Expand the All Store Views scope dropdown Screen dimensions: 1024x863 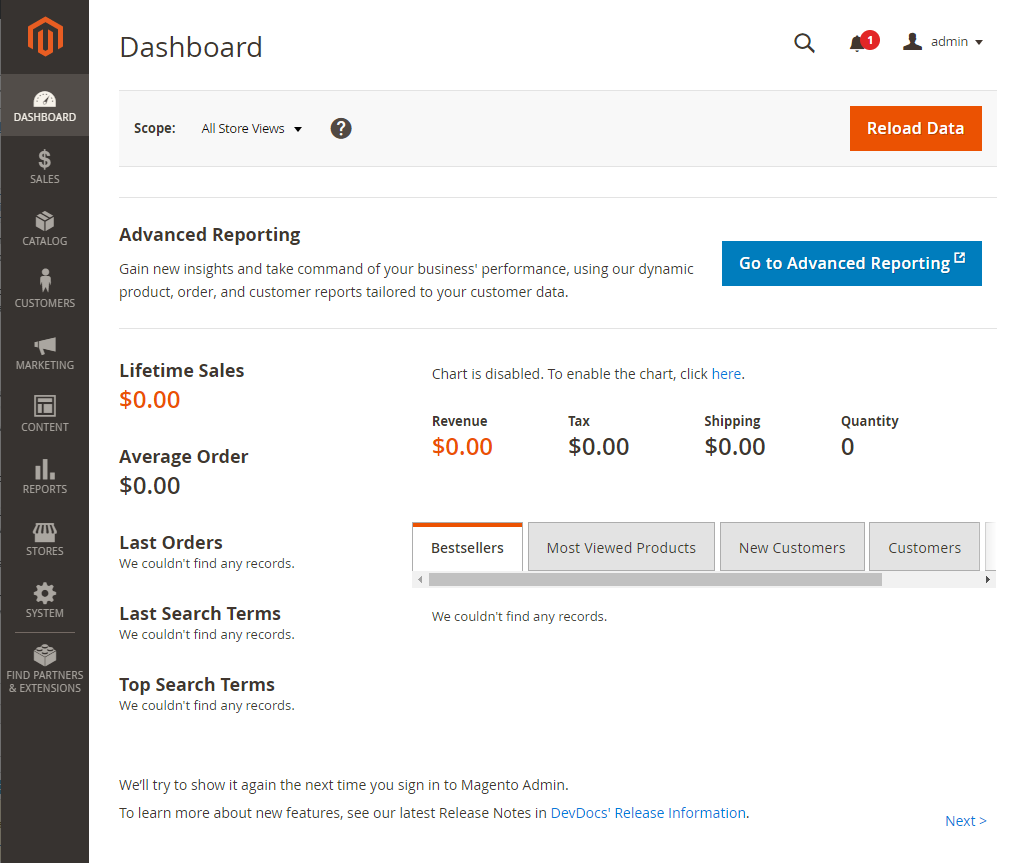pos(251,129)
